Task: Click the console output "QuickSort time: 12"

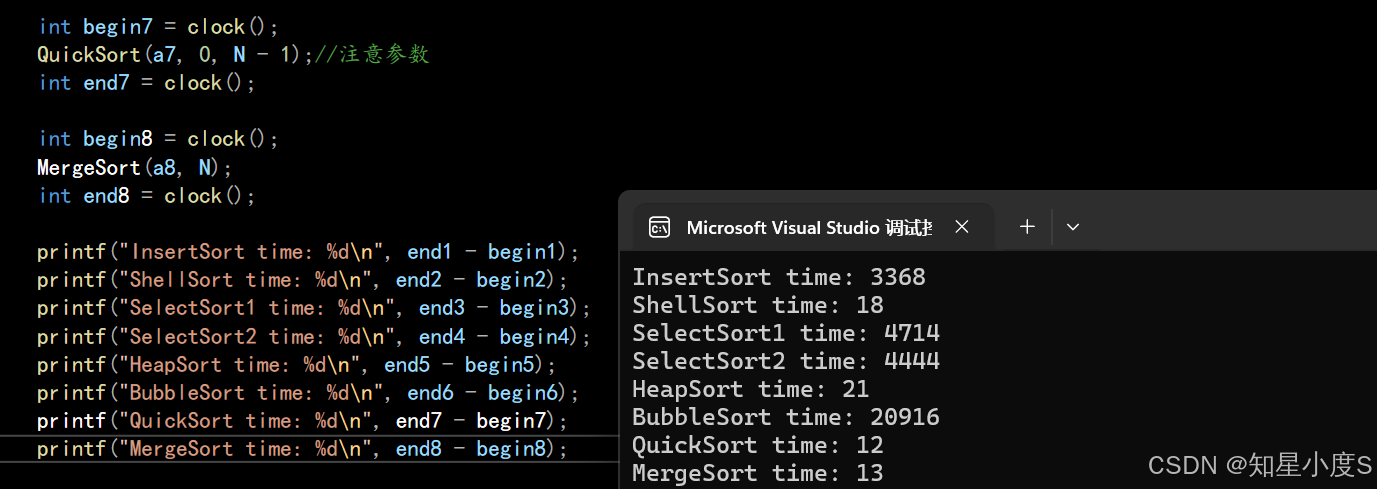Action: (757, 445)
